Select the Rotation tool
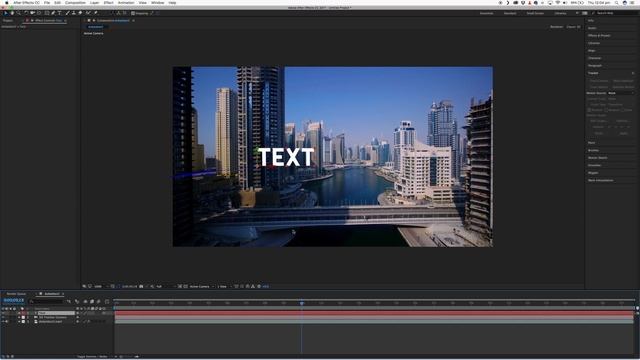640x360 pixels. [26, 13]
